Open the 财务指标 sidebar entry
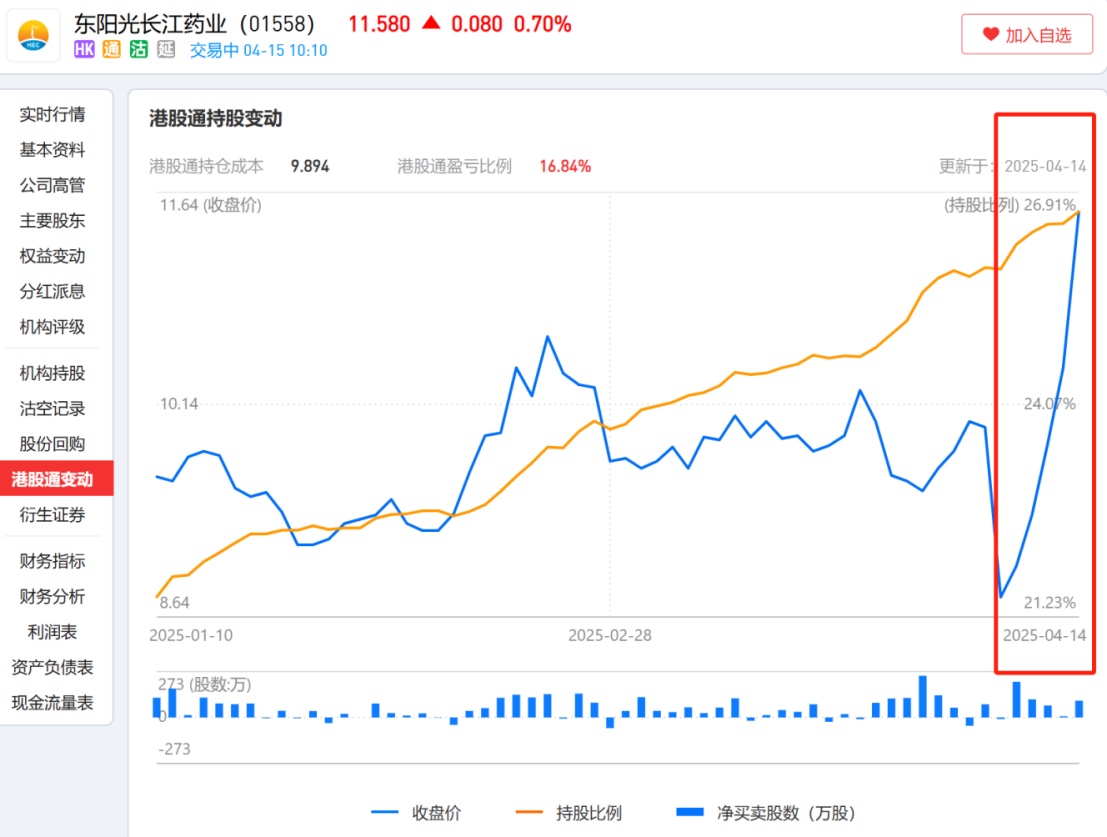This screenshot has width=1107, height=837. point(52,561)
